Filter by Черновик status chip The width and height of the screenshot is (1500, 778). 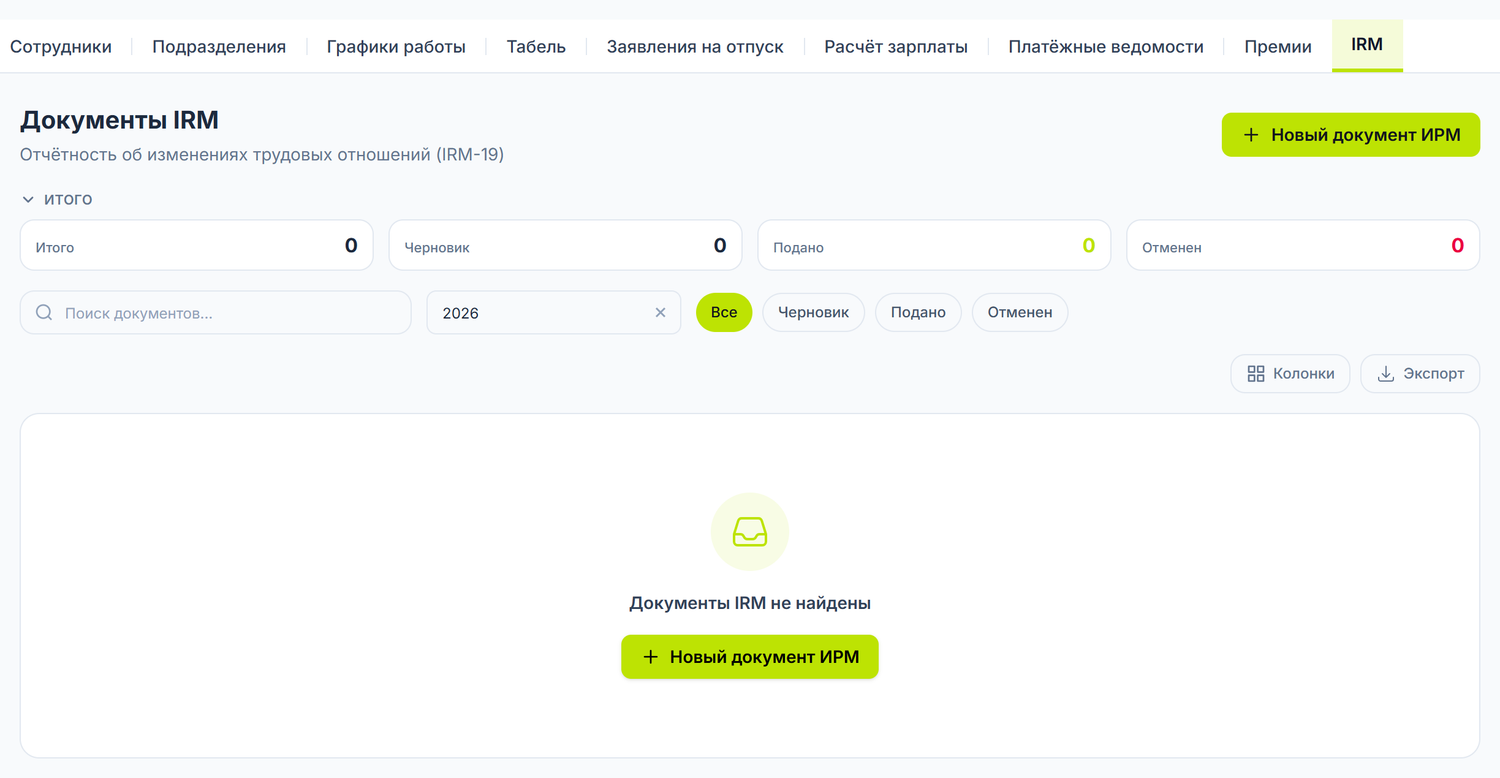point(814,313)
